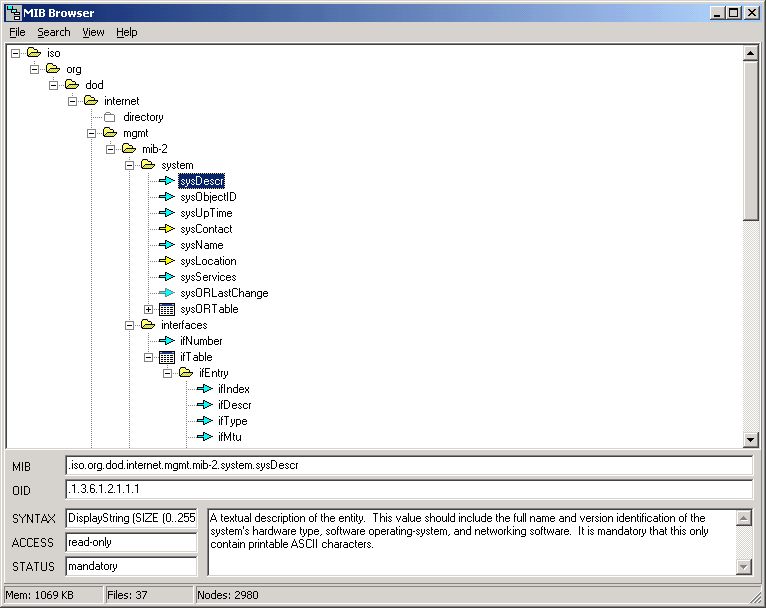
Task: Click the cyan arrow icon beside sysObjectID
Action: pyautogui.click(x=167, y=197)
